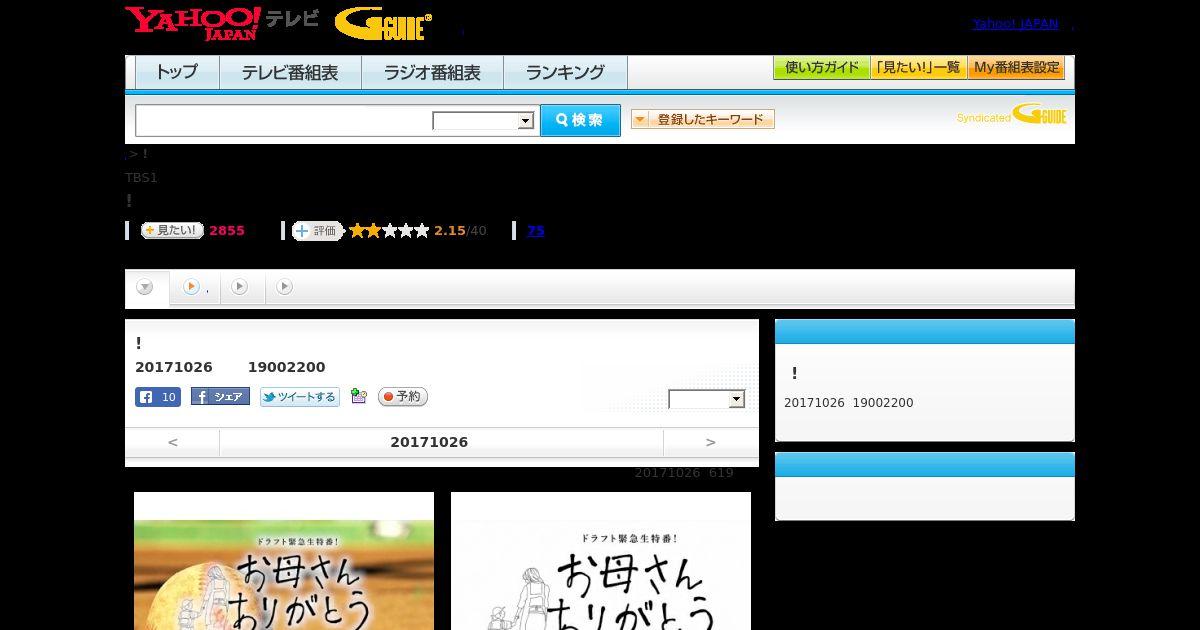Open the Yahoo! JAPAN link

click(1015, 24)
